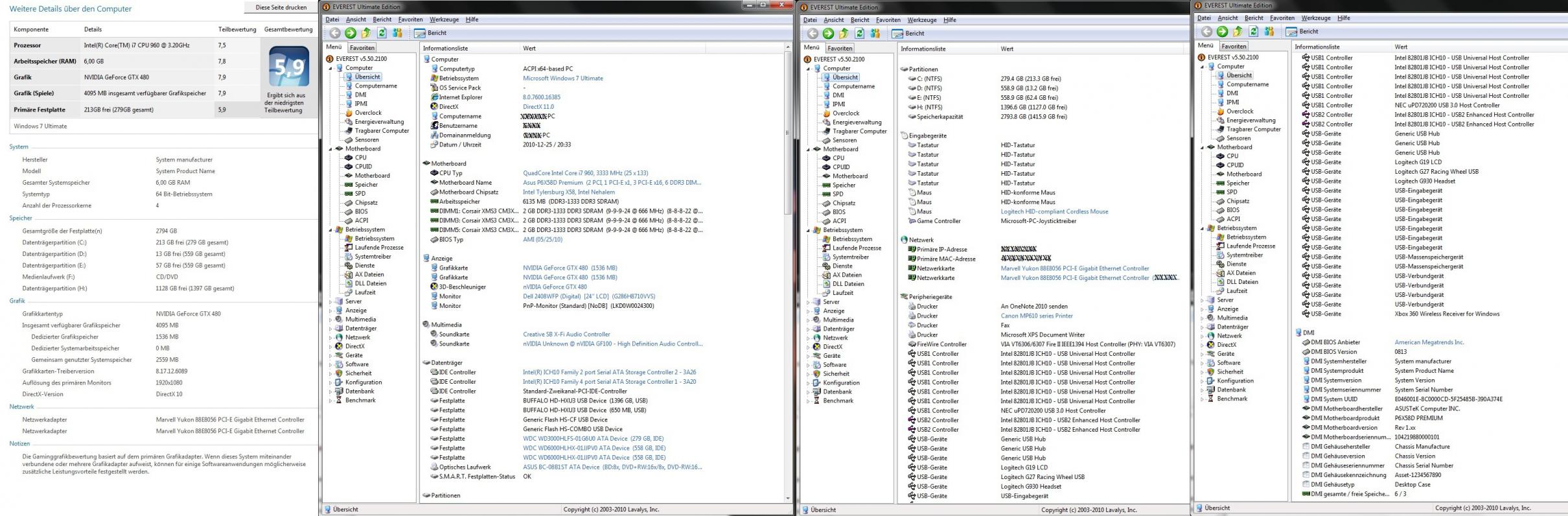Expand Benchmark node in middle EVEREST tree
Screen dimensions: 1568x516
809,401
